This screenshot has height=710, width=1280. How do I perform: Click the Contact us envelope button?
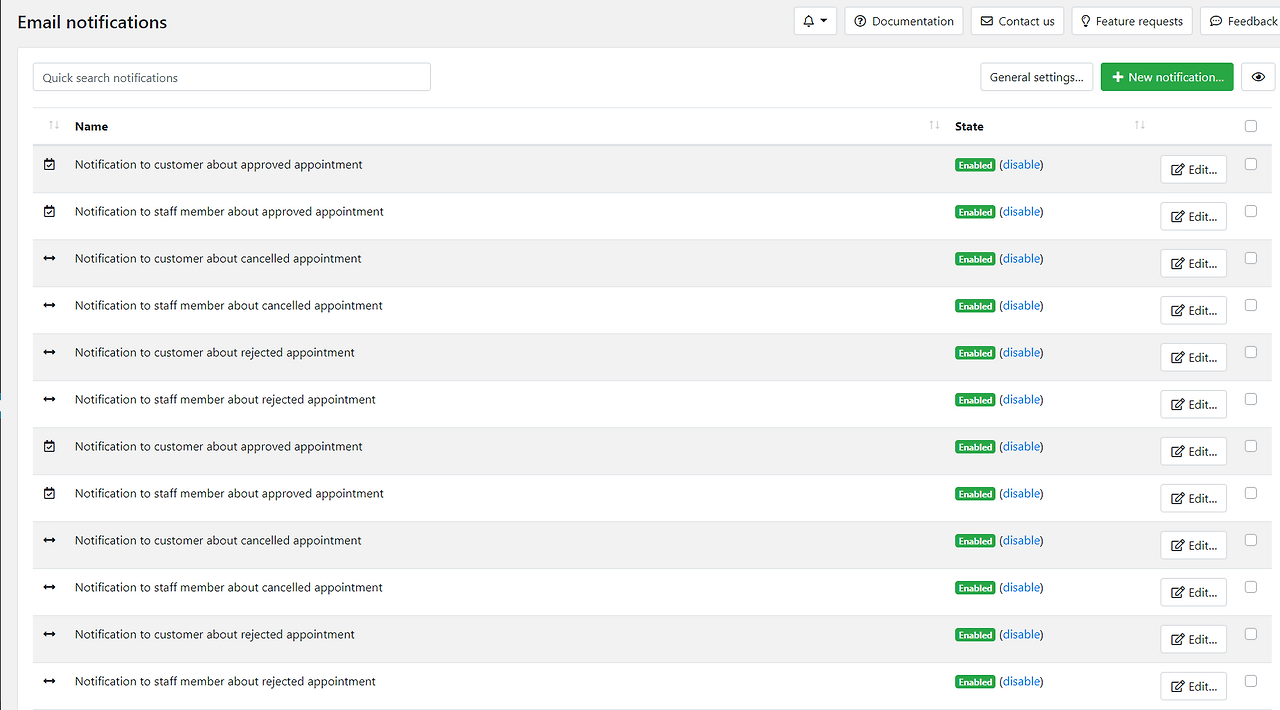tap(1017, 21)
